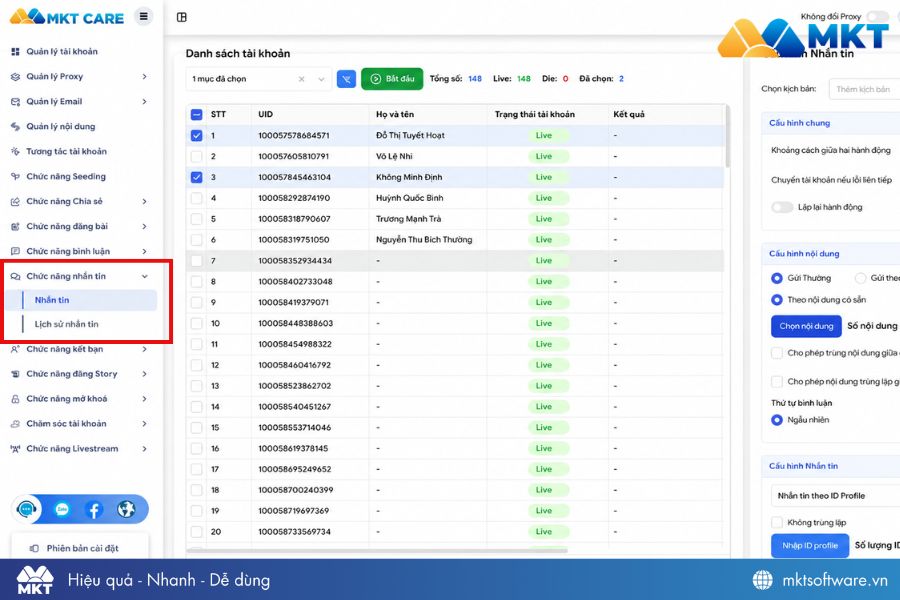900x600 pixels.
Task: Click the Quản lý Email envelope icon
Action: [15, 102]
